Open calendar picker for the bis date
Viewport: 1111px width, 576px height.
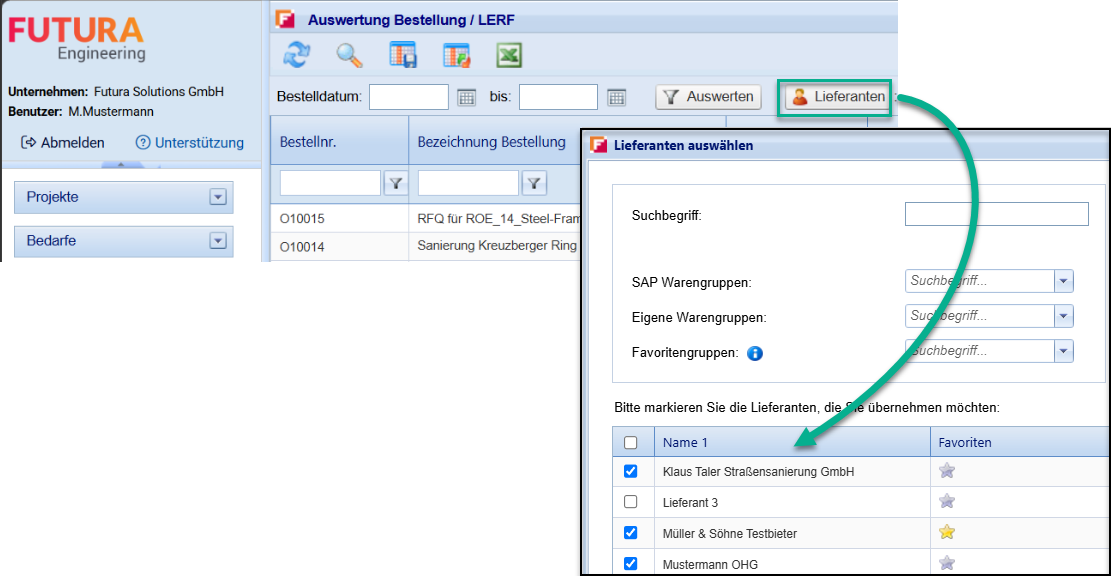616,97
